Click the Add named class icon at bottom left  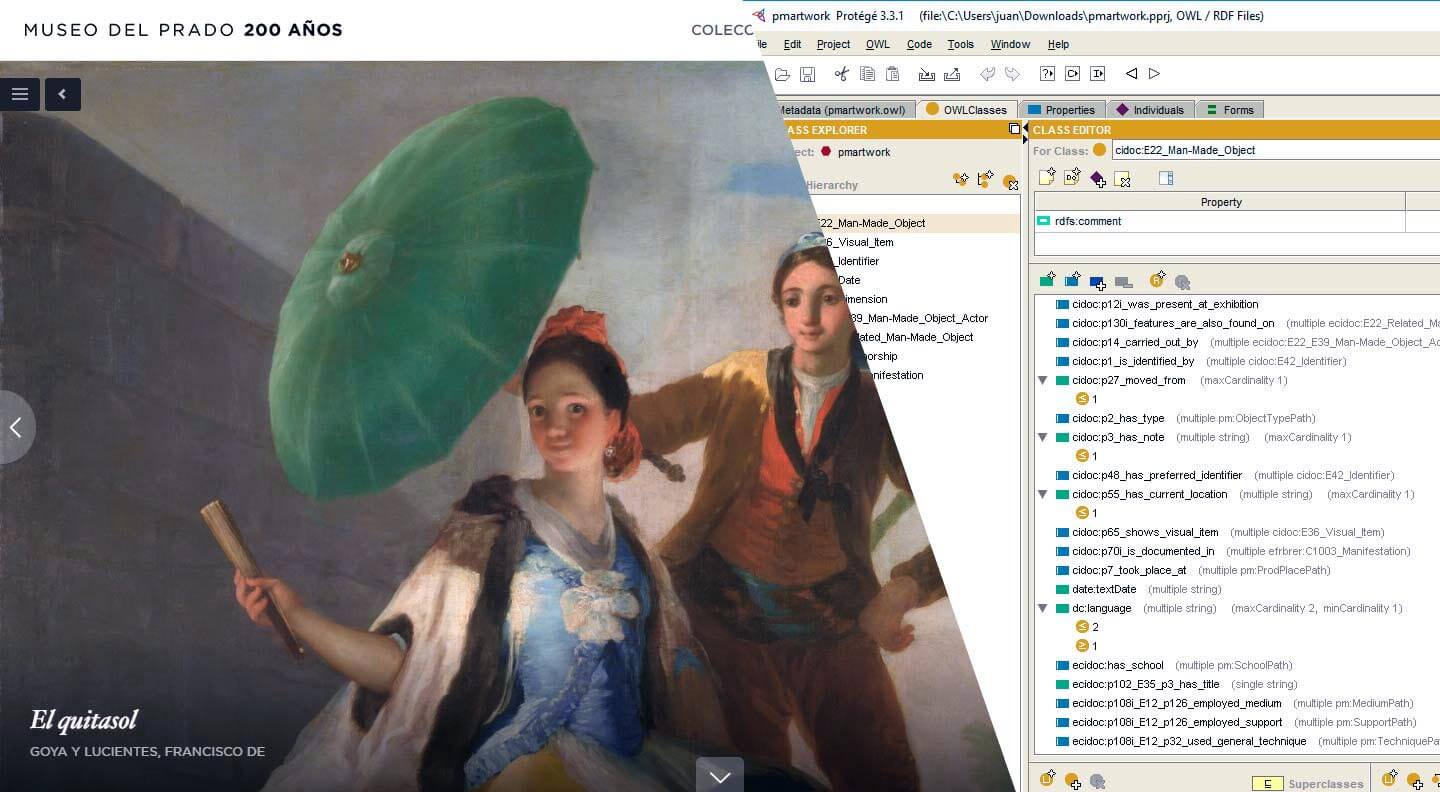[1072, 781]
